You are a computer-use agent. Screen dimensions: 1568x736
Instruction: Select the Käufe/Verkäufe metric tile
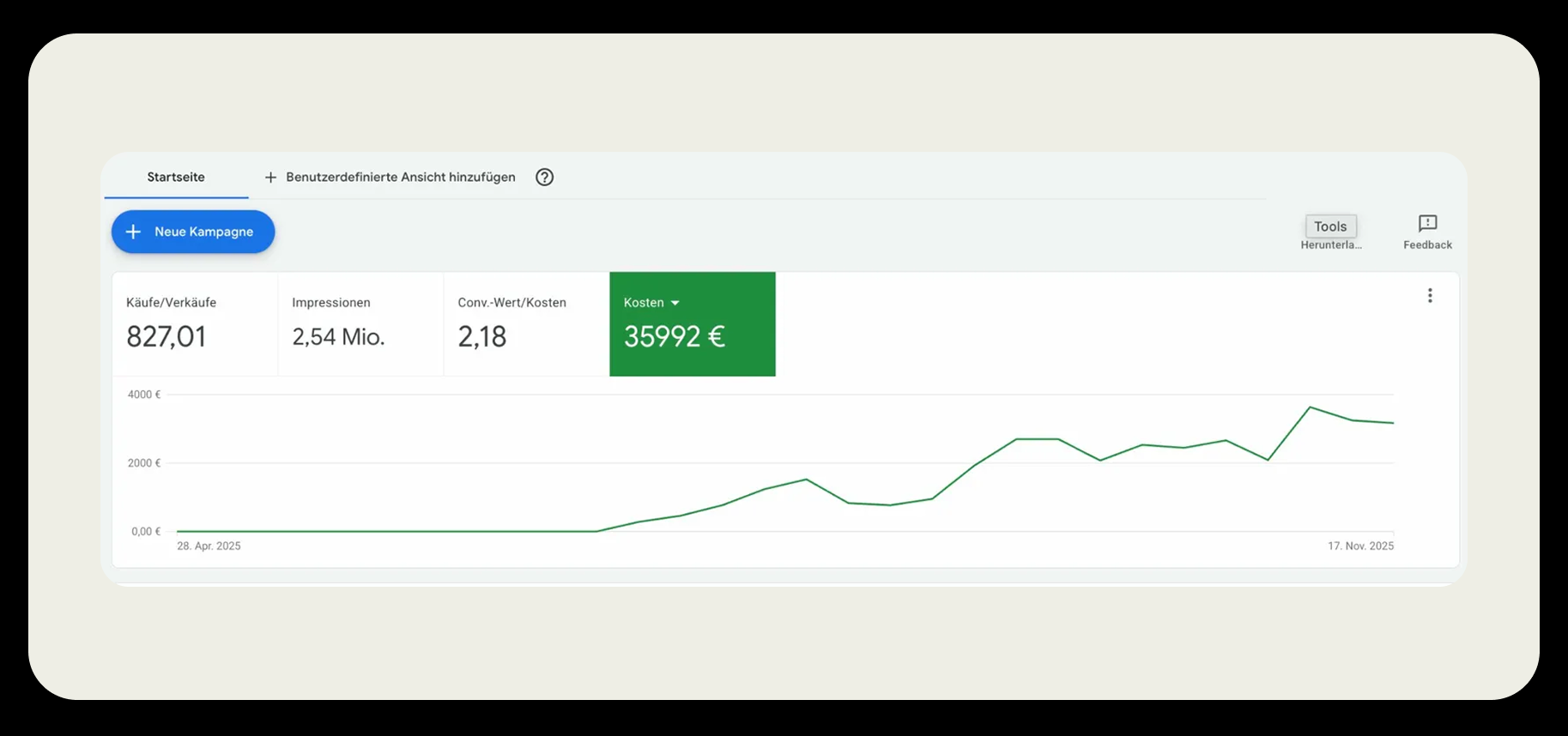coord(195,324)
